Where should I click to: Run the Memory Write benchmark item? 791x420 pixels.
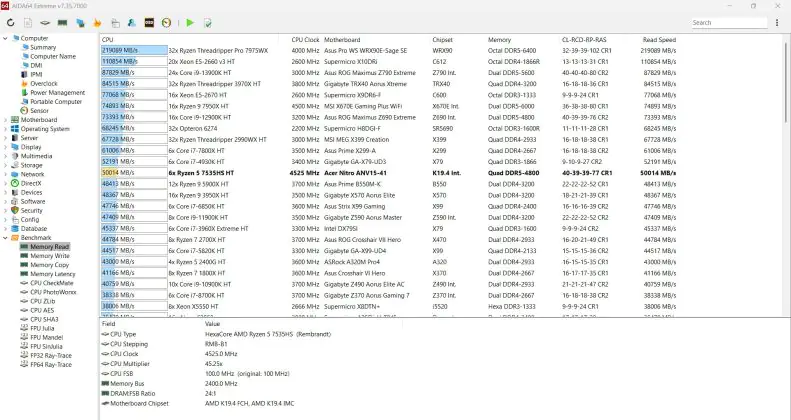click(x=49, y=256)
